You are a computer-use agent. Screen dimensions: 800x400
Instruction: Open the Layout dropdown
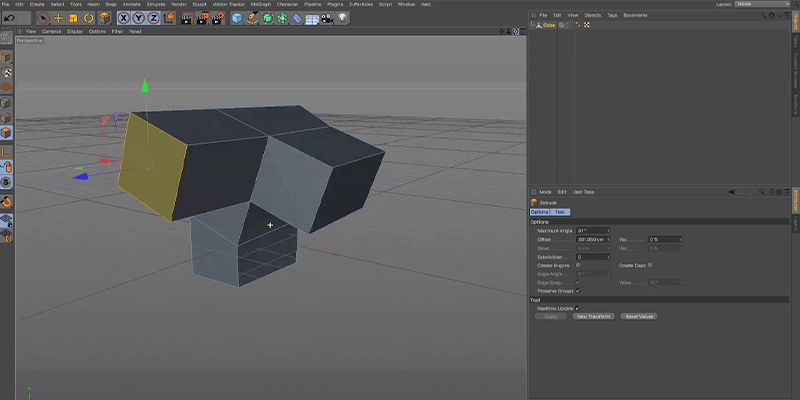point(762,4)
